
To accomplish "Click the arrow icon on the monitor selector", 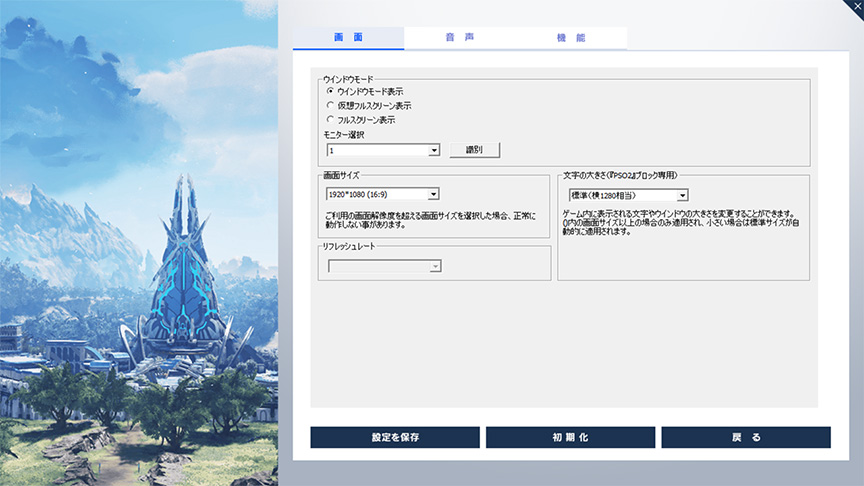I will (x=434, y=150).
